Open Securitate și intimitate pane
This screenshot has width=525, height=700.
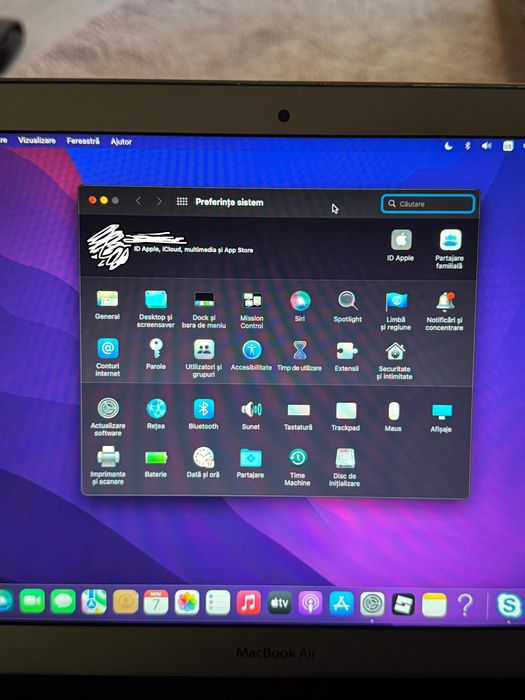click(x=395, y=361)
